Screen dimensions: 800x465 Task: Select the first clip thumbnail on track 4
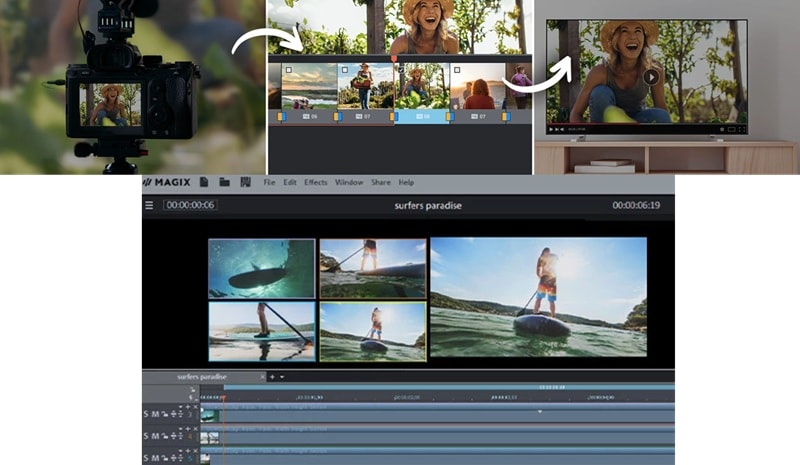click(204, 437)
